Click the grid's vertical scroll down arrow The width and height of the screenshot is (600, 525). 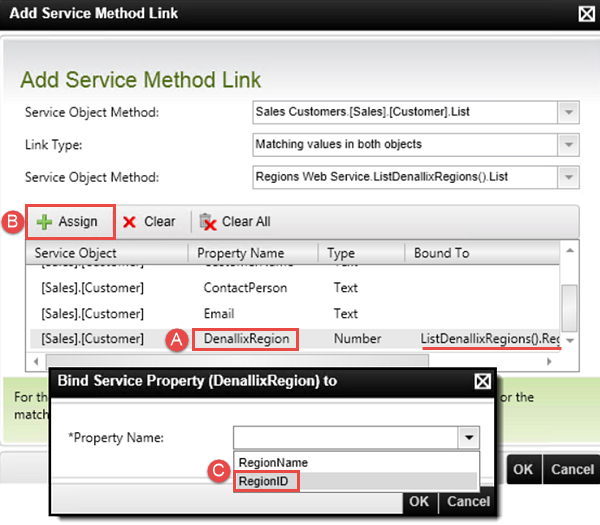570,341
